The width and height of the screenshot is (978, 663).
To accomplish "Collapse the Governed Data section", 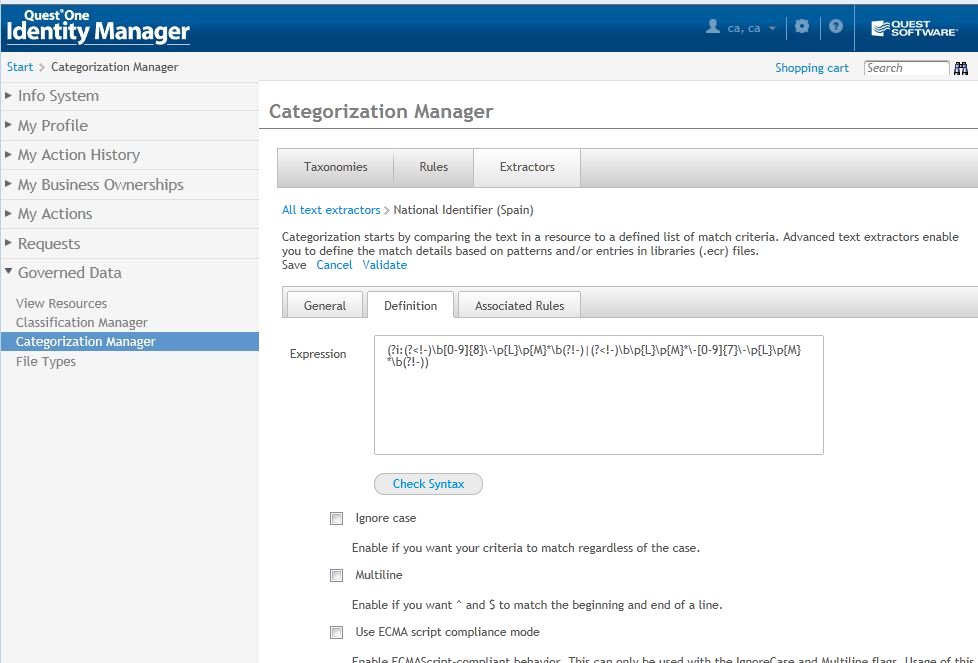I will tap(69, 273).
